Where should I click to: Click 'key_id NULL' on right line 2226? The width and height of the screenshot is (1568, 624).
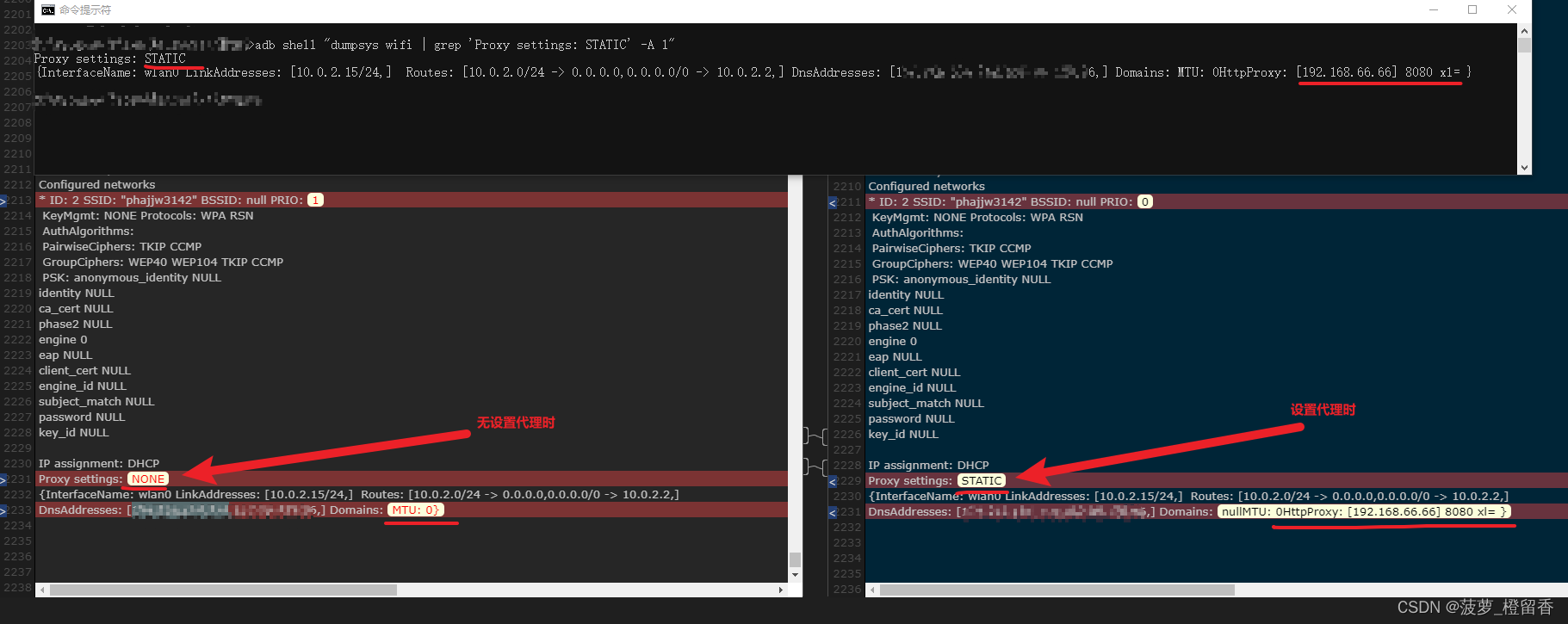coord(903,435)
